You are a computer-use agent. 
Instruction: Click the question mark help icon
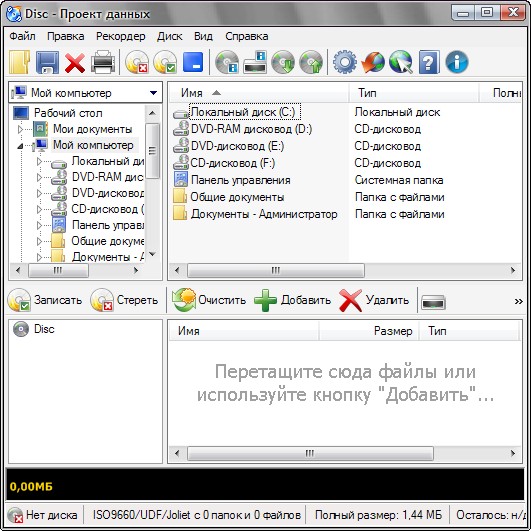[429, 62]
